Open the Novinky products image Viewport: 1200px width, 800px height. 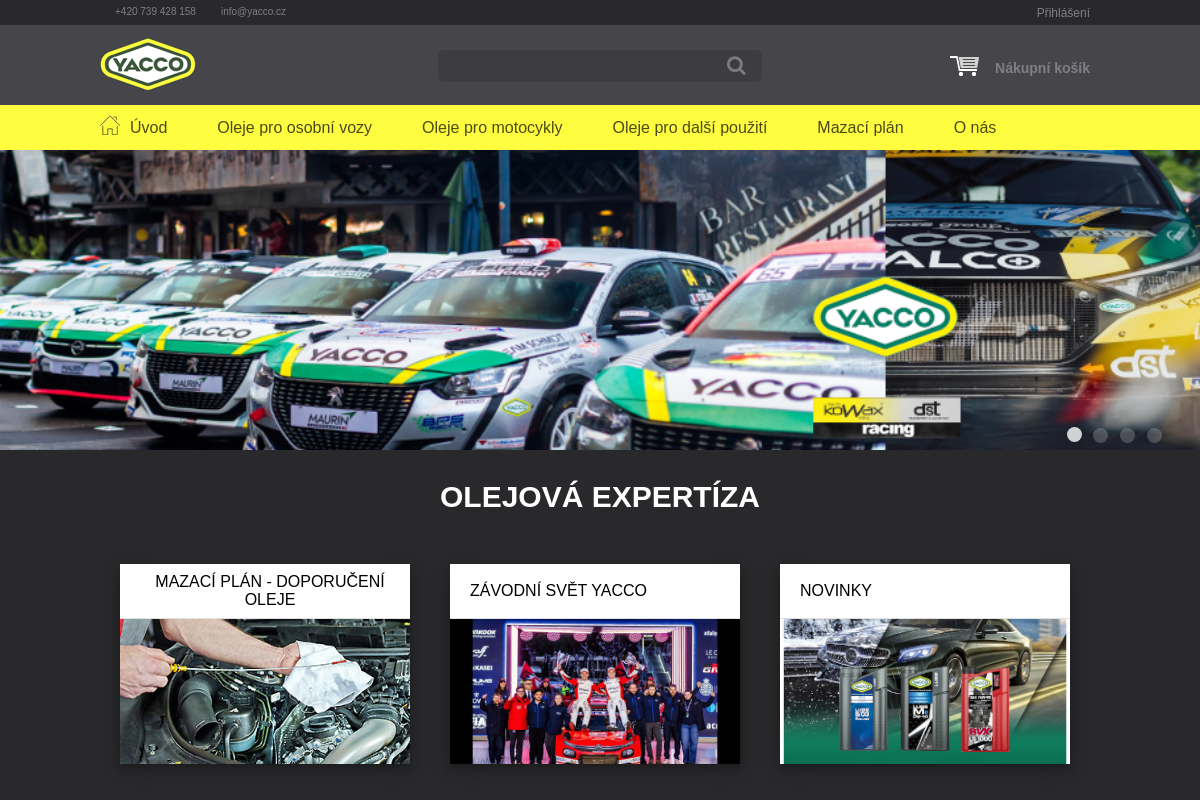pyautogui.click(x=925, y=691)
